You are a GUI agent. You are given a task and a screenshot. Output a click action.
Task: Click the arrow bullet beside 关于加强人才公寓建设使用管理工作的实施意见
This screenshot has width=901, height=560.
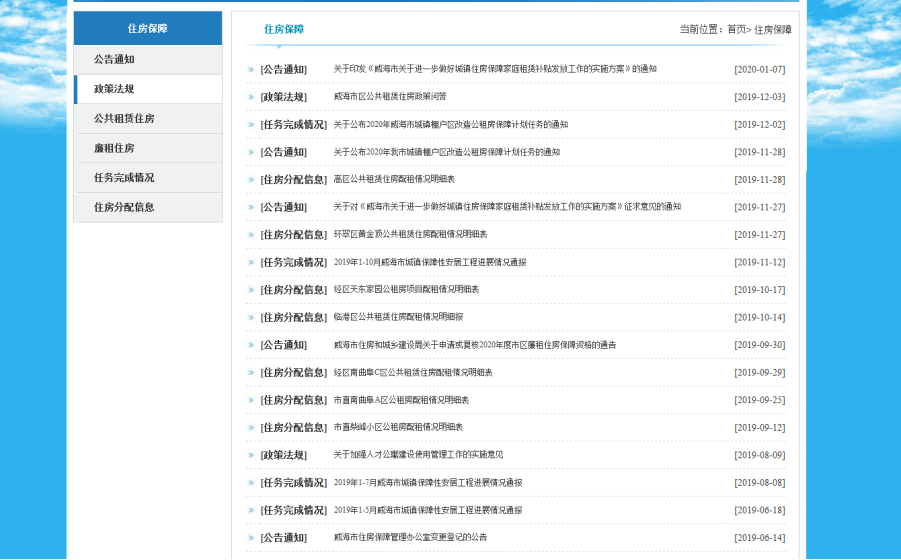click(x=251, y=455)
